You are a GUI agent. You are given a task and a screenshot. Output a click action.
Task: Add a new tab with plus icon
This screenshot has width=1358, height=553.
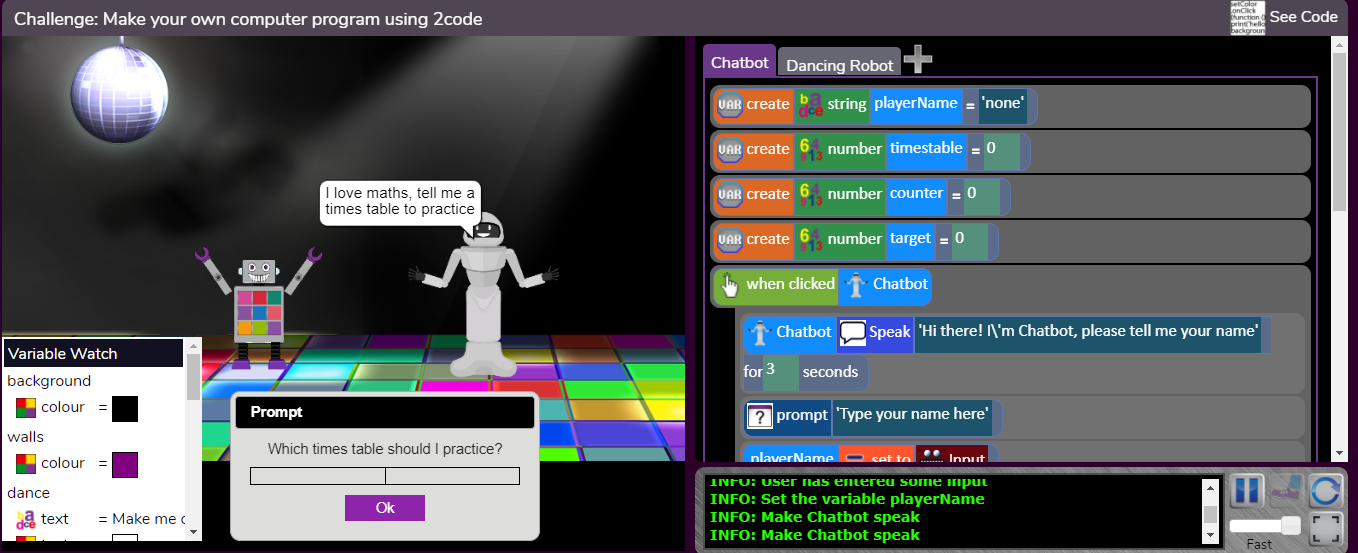click(918, 60)
